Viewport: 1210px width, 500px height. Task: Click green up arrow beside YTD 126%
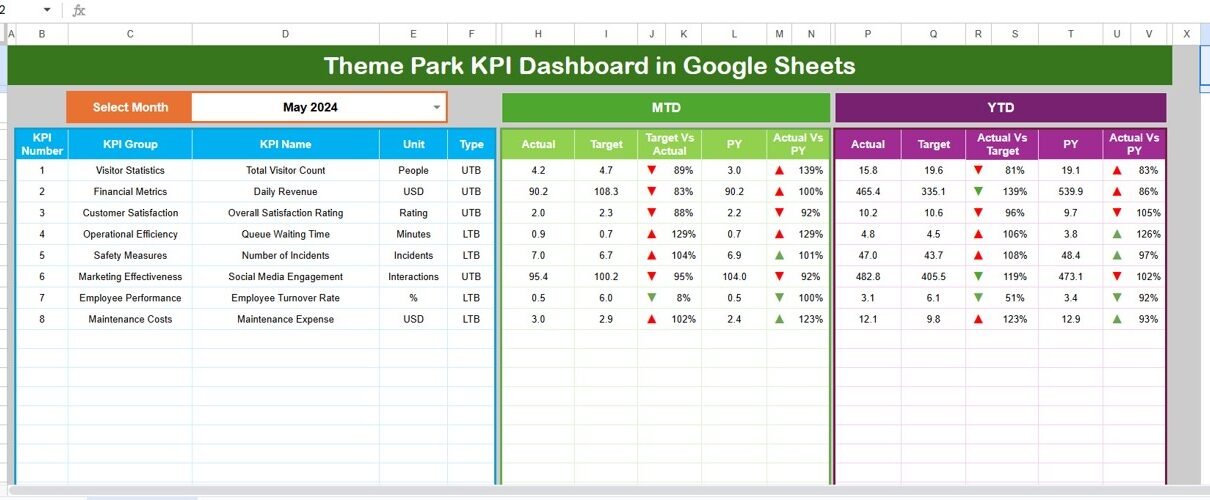tap(1115, 234)
